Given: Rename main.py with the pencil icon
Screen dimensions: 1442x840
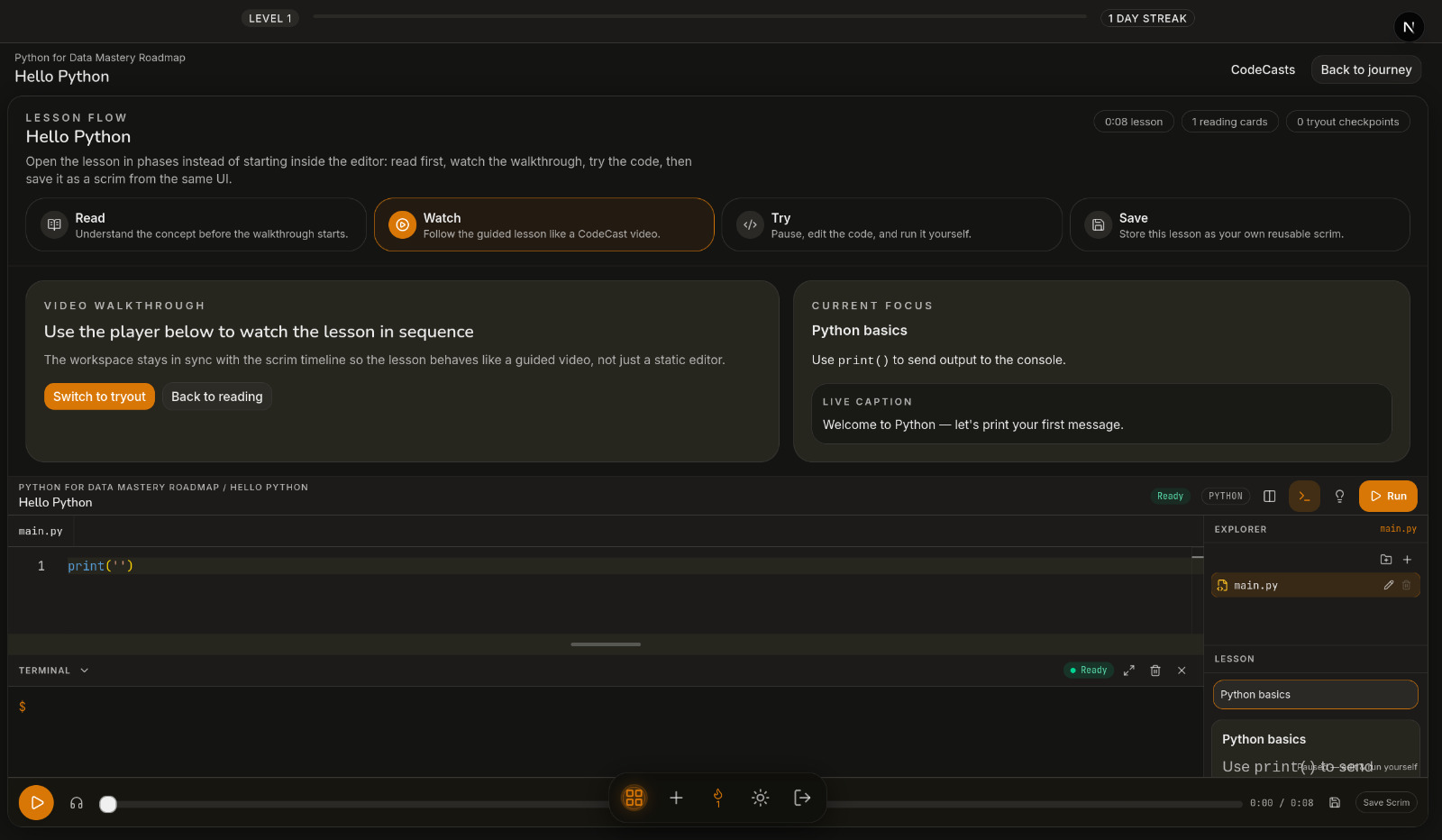Looking at the screenshot, I should (1389, 585).
